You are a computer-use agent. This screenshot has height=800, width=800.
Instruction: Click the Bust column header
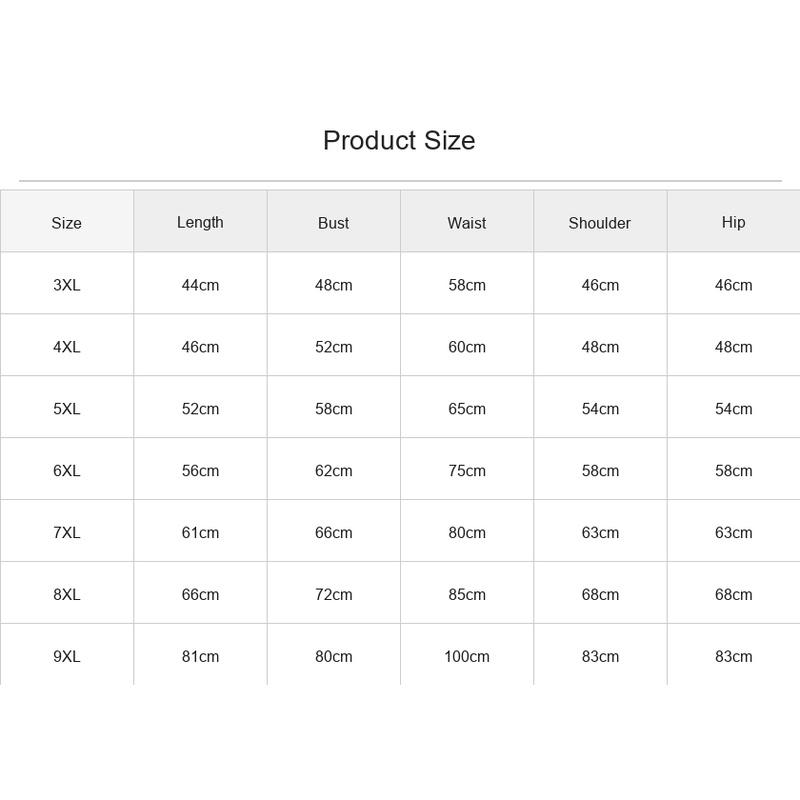point(333,223)
